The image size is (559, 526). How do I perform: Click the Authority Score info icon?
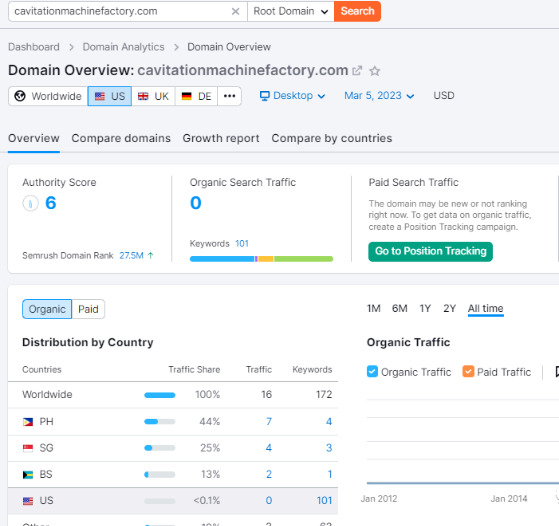tap(31, 204)
